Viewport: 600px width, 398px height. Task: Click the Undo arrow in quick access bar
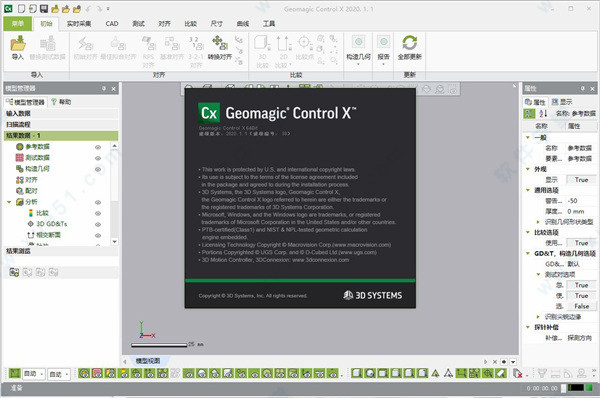coord(88,8)
